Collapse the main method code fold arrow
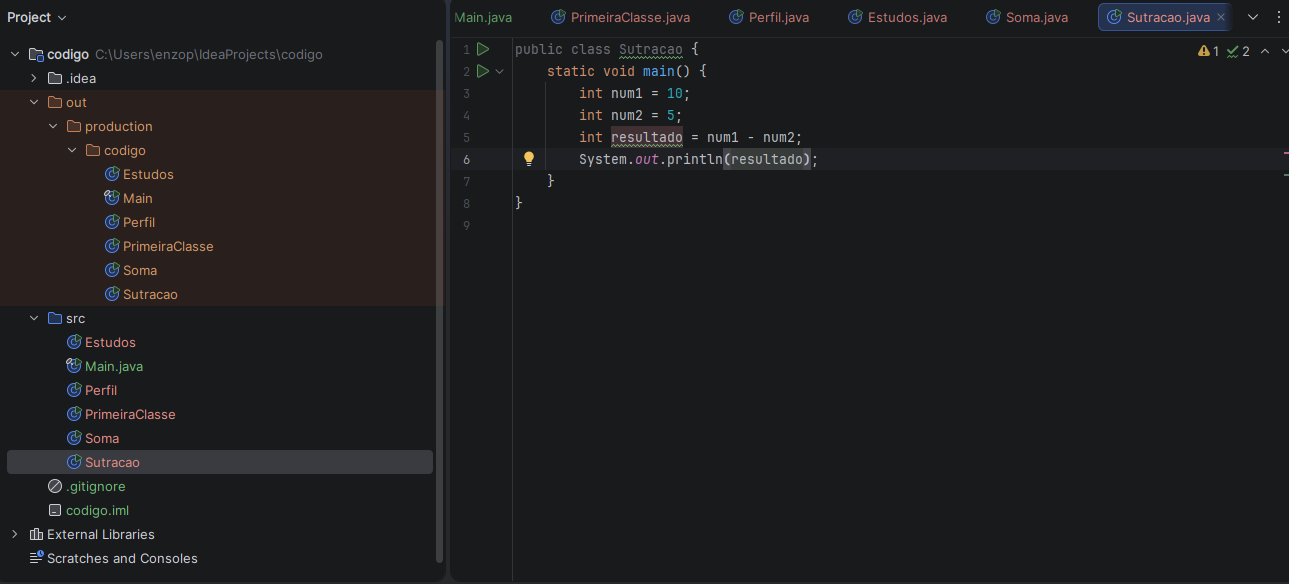The height and width of the screenshot is (584, 1289). (x=500, y=71)
